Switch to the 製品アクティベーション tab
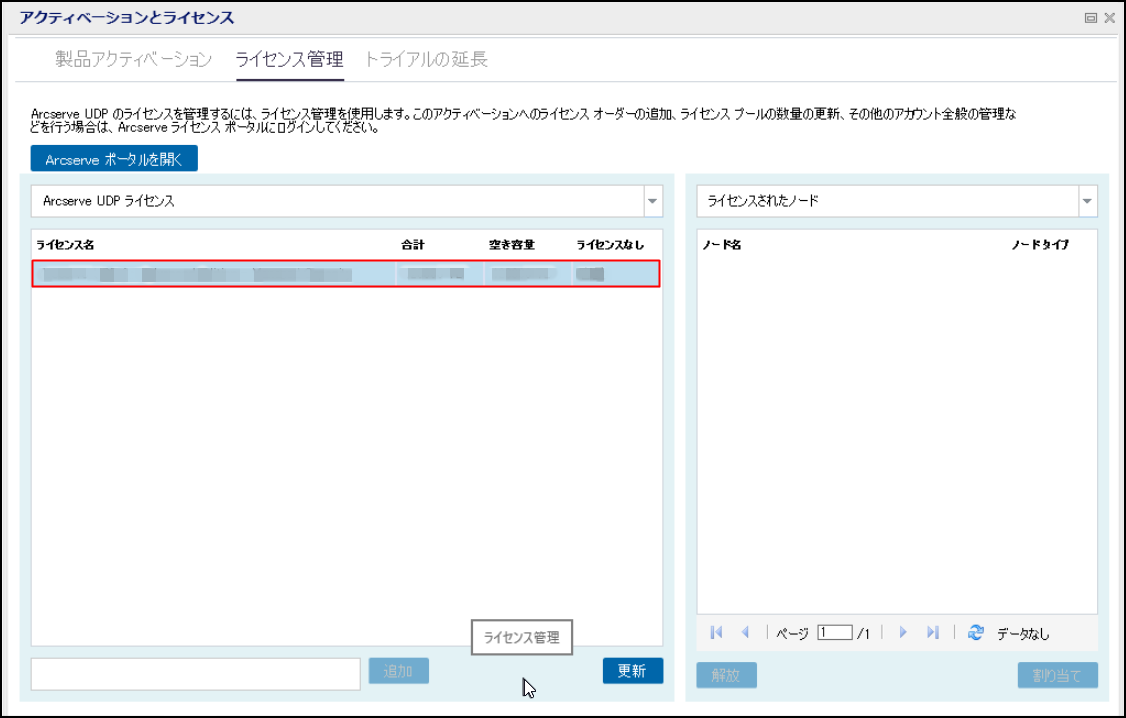1126x718 pixels. pos(134,60)
